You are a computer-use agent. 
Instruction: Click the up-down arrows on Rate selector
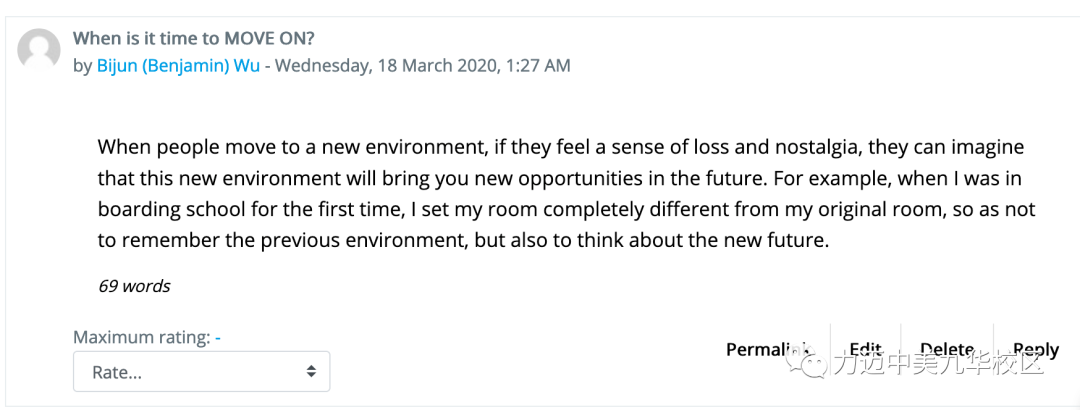[x=311, y=372]
